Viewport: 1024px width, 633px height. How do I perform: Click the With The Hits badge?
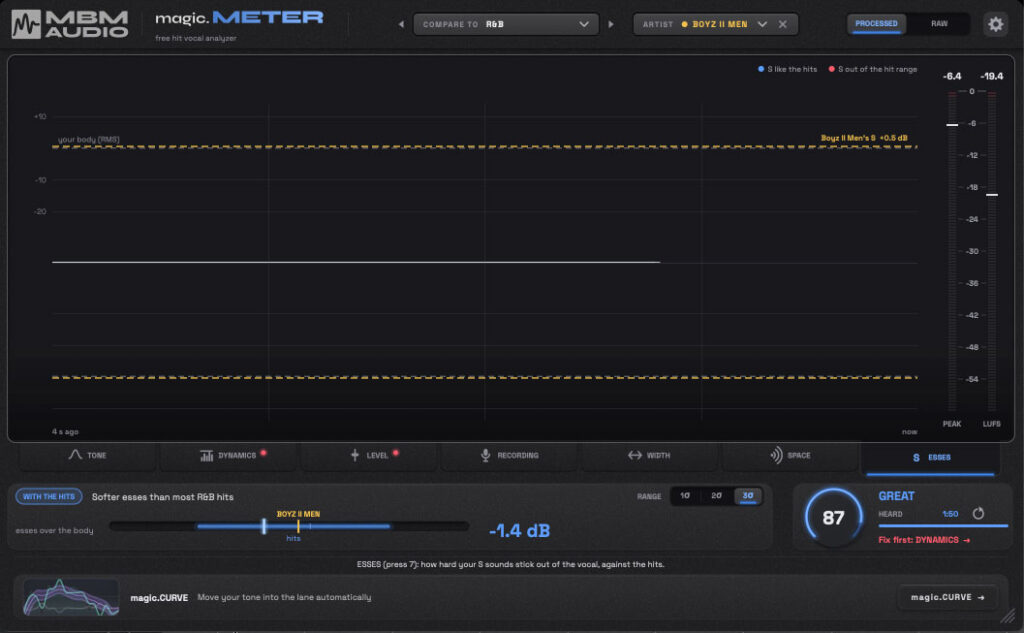point(49,496)
